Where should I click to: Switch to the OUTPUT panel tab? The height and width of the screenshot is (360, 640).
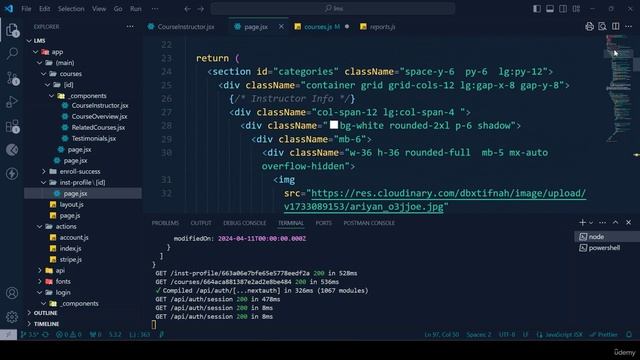[201, 223]
